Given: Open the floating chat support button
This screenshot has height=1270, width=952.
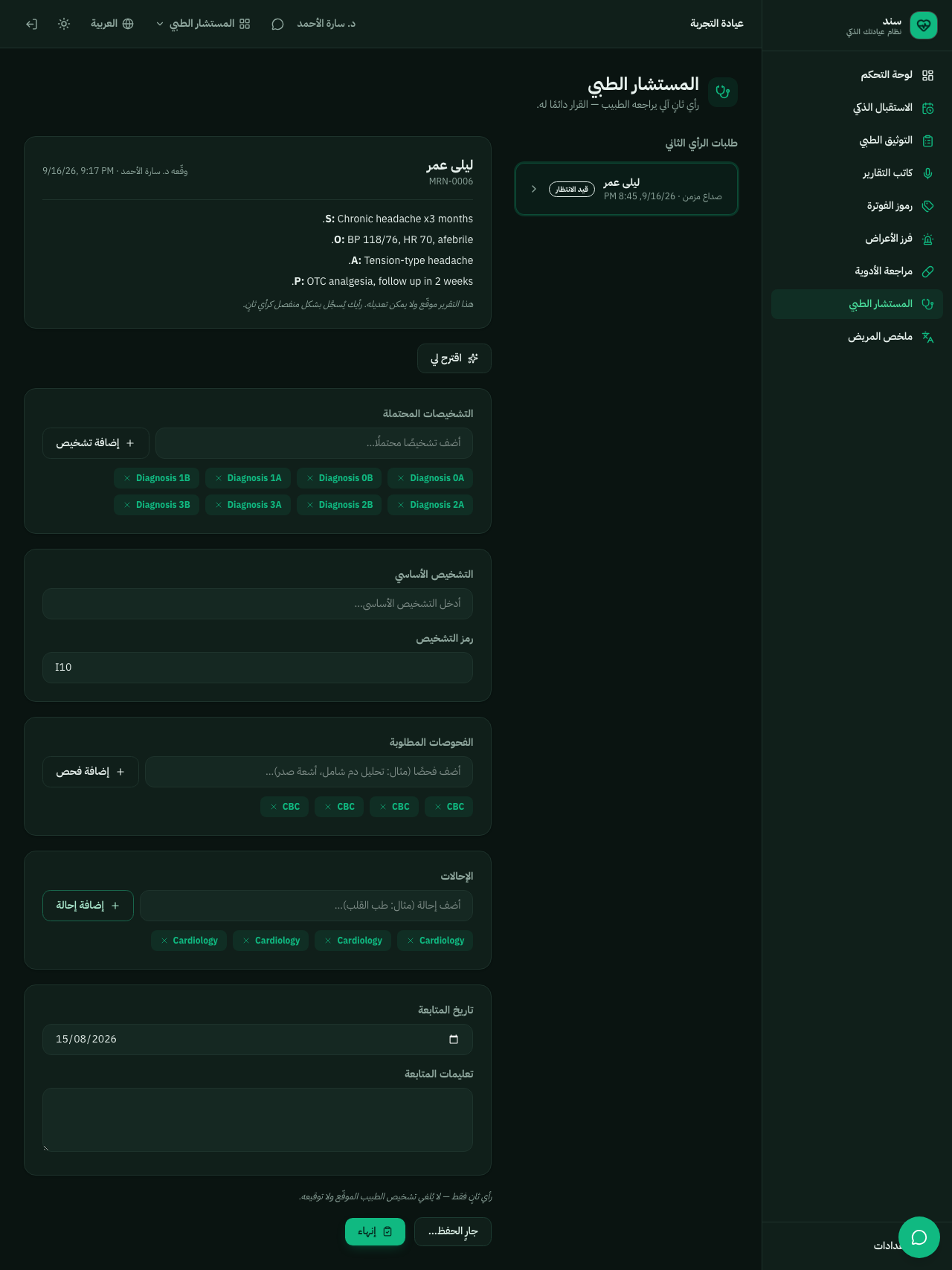Looking at the screenshot, I should [919, 1237].
